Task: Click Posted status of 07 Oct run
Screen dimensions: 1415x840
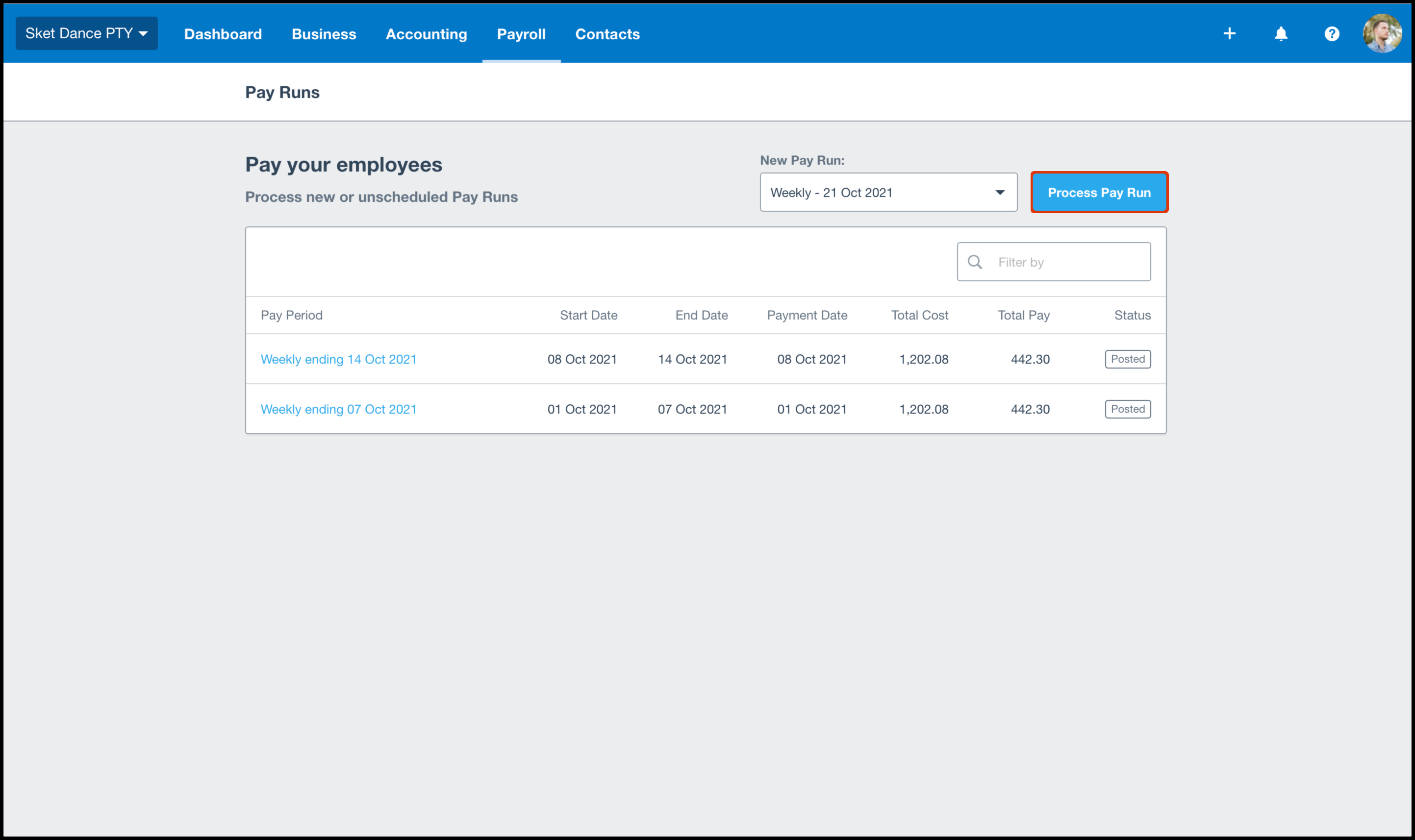Action: (1127, 409)
